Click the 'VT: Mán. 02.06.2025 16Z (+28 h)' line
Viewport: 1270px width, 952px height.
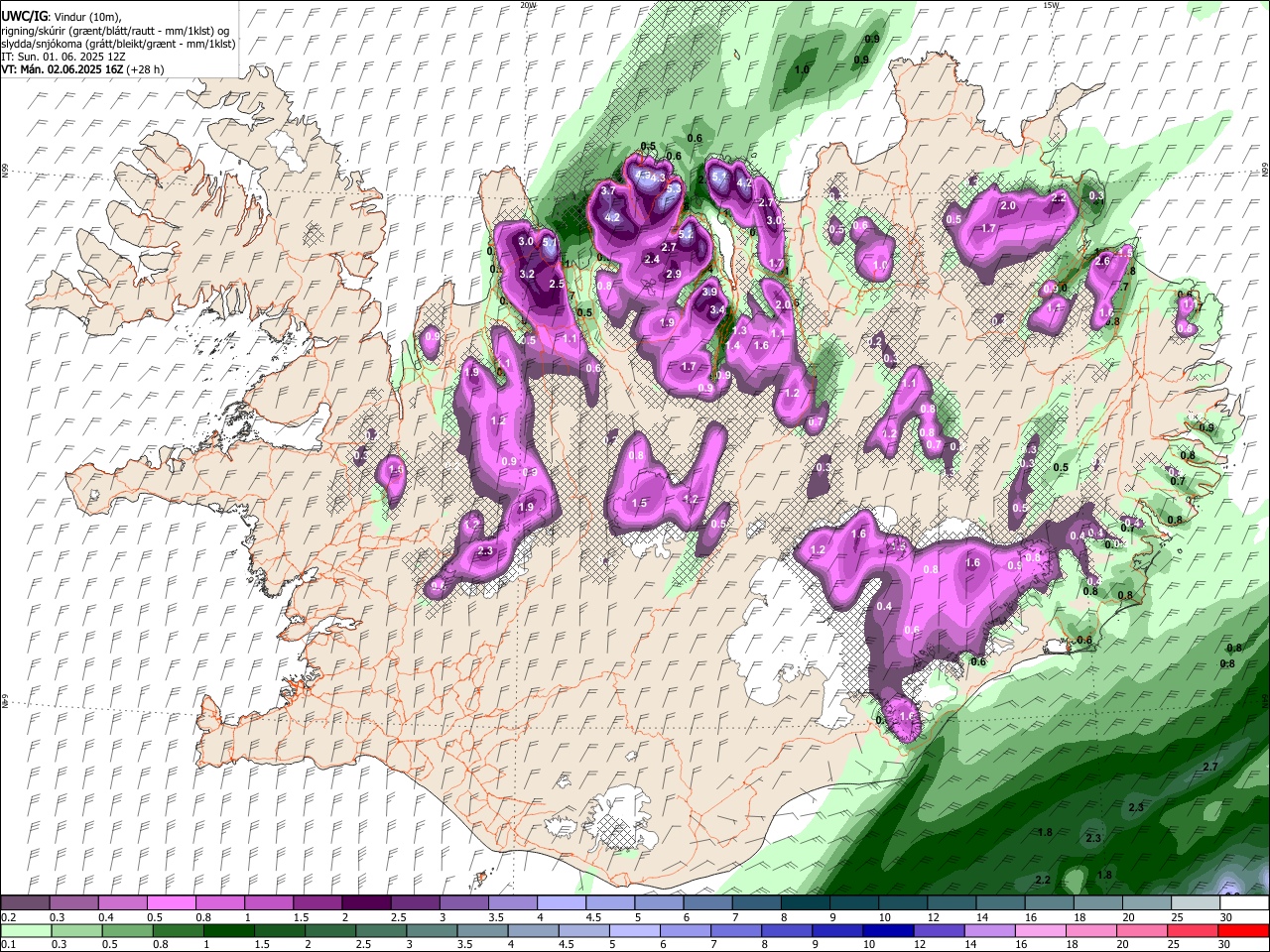pos(83,69)
